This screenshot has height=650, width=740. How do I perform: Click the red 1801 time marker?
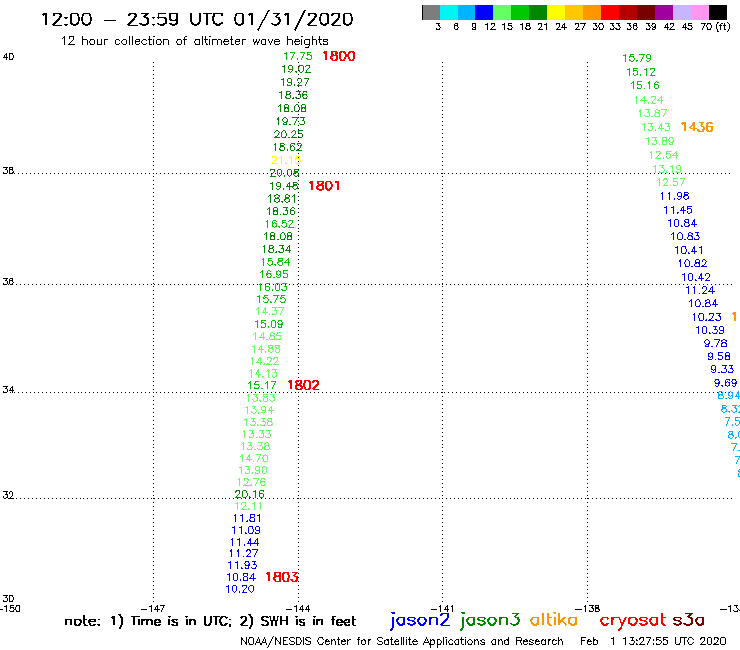click(324, 186)
